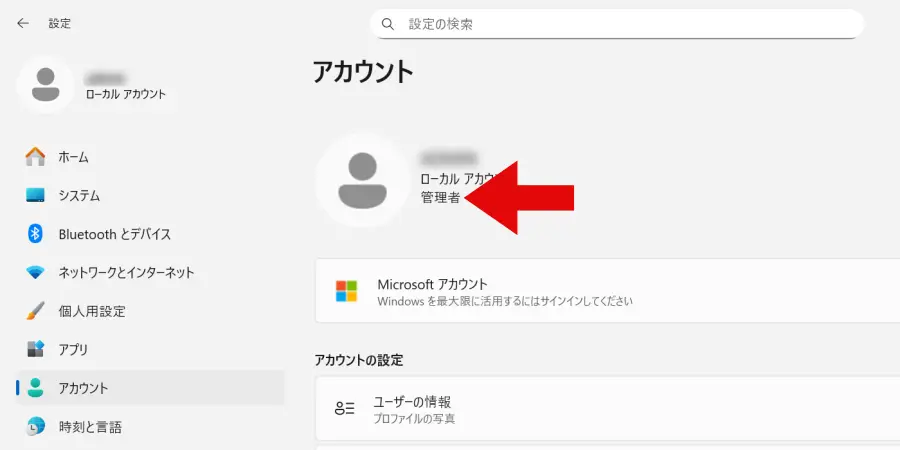The width and height of the screenshot is (900, 450).
Task: Open the Microsoft アカウント card
Action: point(607,290)
